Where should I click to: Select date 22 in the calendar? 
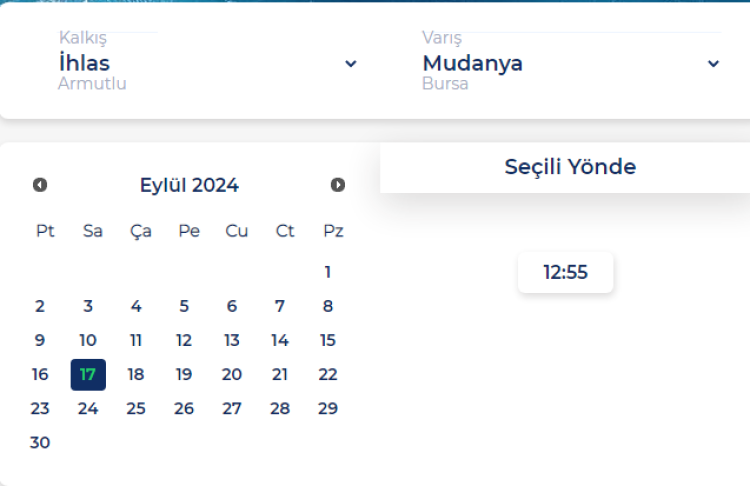pos(328,375)
